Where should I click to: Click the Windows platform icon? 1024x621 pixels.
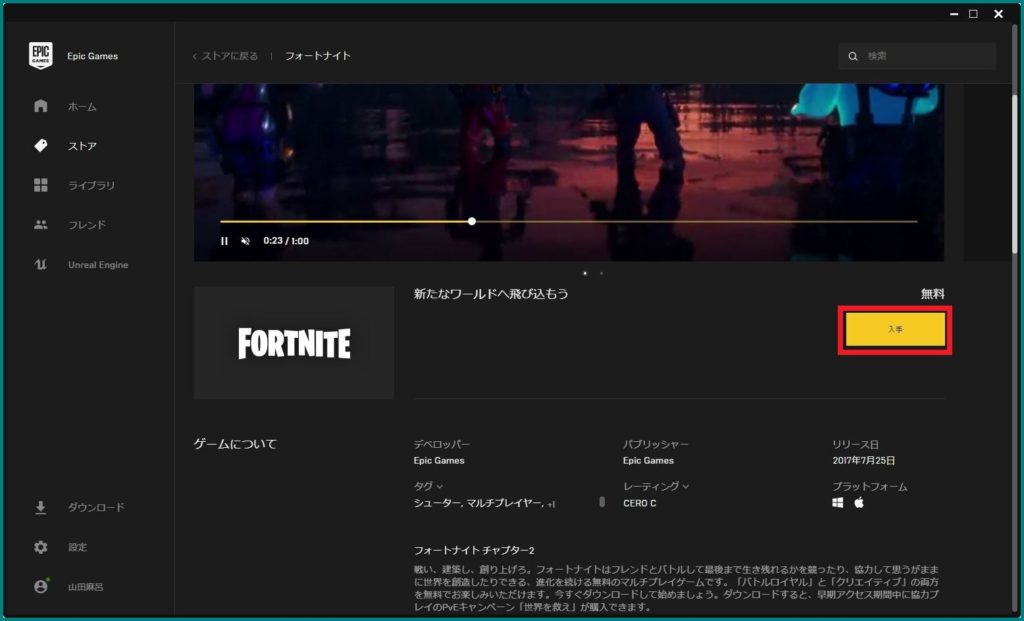pyautogui.click(x=838, y=503)
